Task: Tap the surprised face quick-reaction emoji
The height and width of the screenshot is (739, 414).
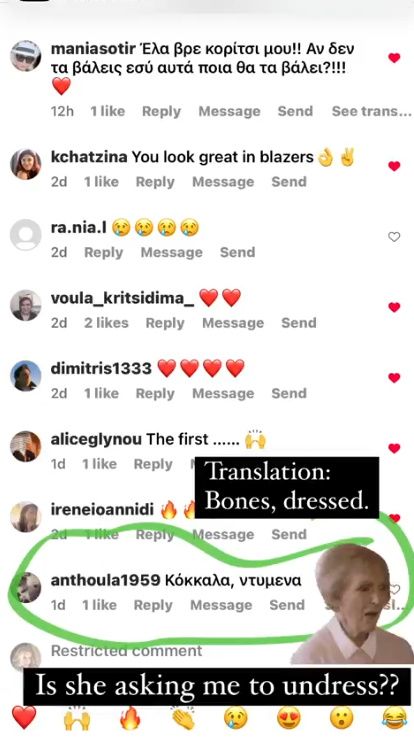Action: click(x=342, y=717)
